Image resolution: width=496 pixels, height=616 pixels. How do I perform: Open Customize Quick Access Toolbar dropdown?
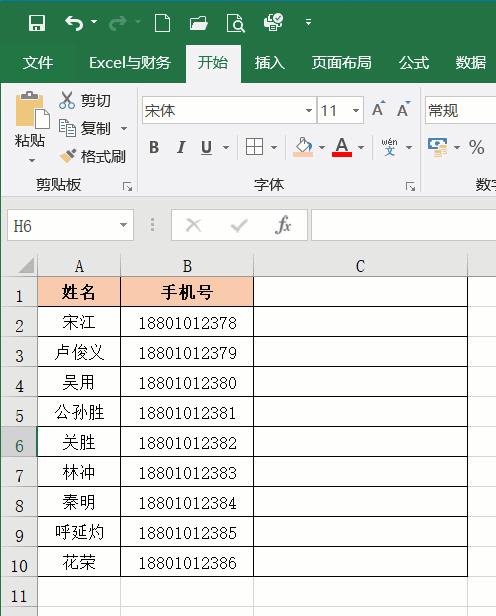309,22
